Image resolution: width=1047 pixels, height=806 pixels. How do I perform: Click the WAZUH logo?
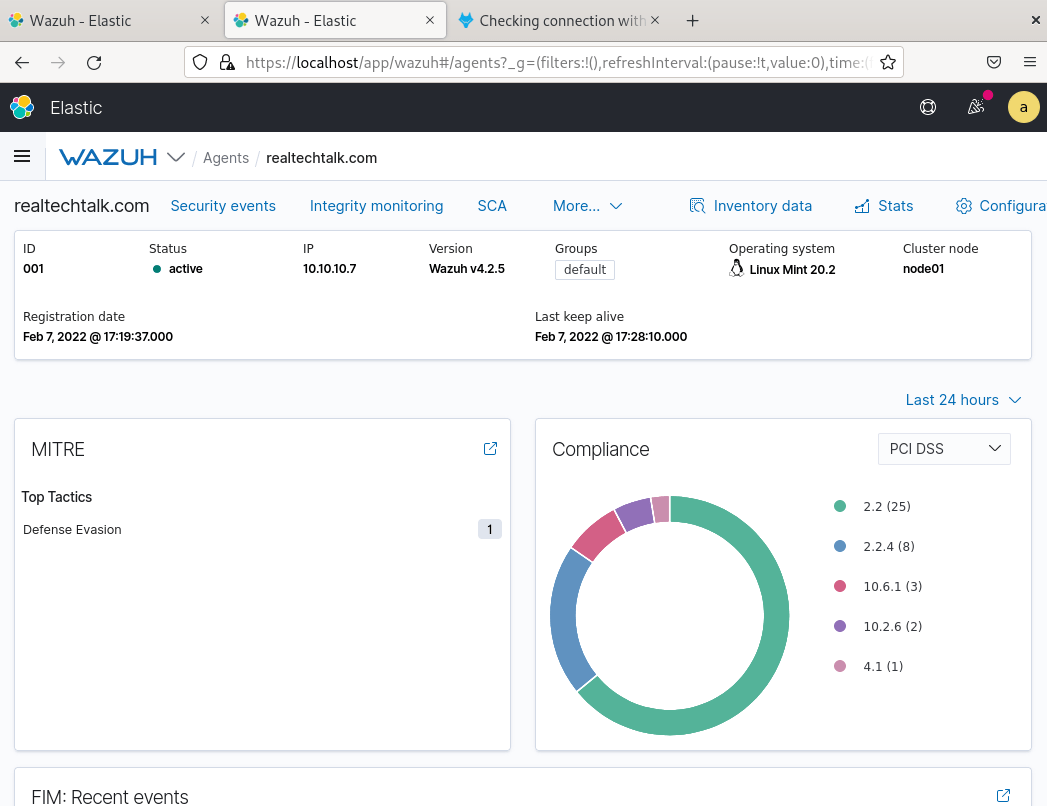110,157
